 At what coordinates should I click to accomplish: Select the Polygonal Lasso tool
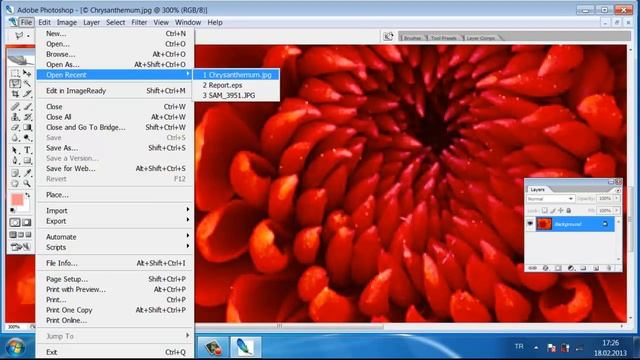(x=15, y=83)
